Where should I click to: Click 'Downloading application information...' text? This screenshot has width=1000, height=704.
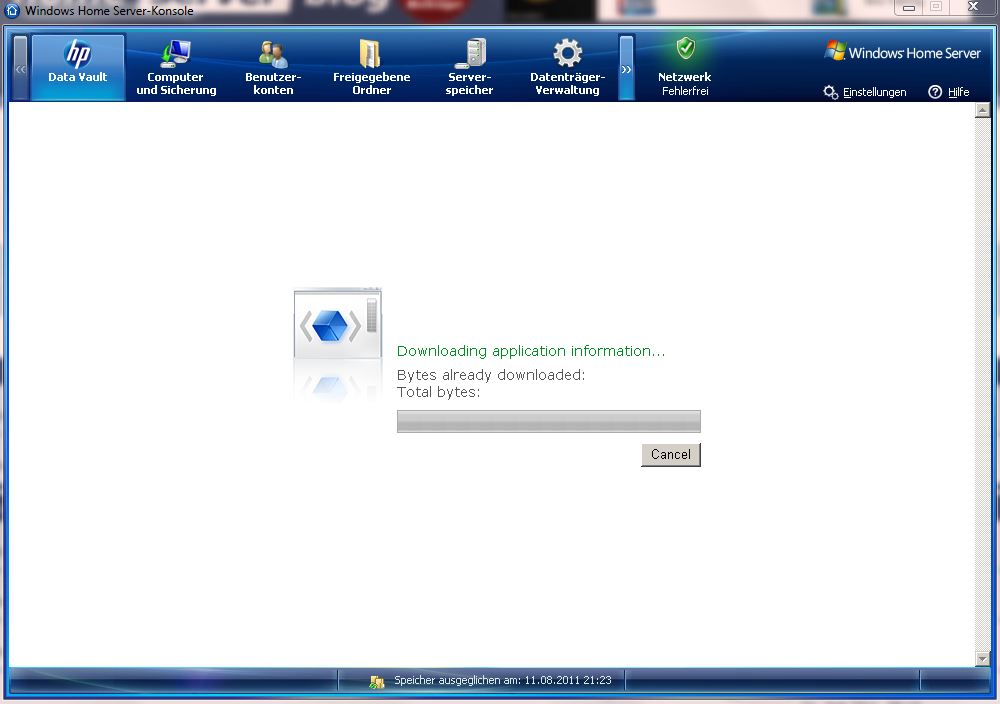[531, 351]
